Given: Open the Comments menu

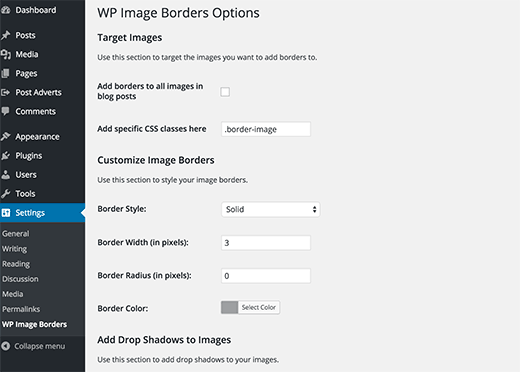Looking at the screenshot, I should [35, 111].
